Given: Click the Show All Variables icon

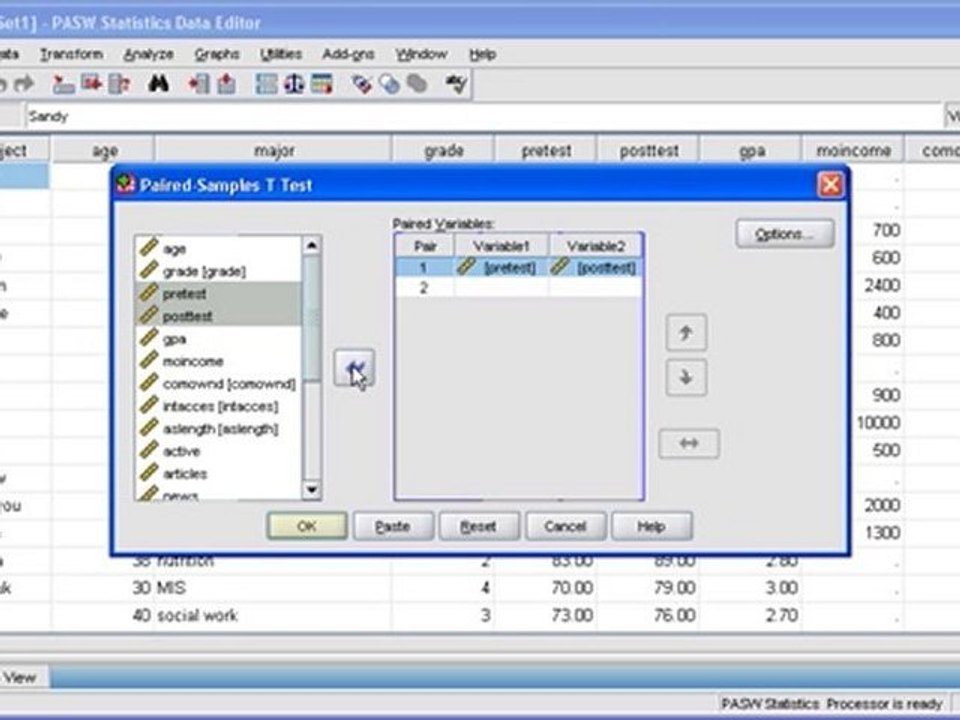Looking at the screenshot, I should point(417,84).
